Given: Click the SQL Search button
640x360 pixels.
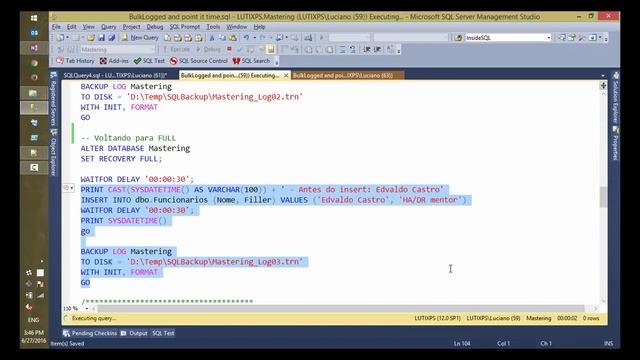Looking at the screenshot, I should (251, 61).
